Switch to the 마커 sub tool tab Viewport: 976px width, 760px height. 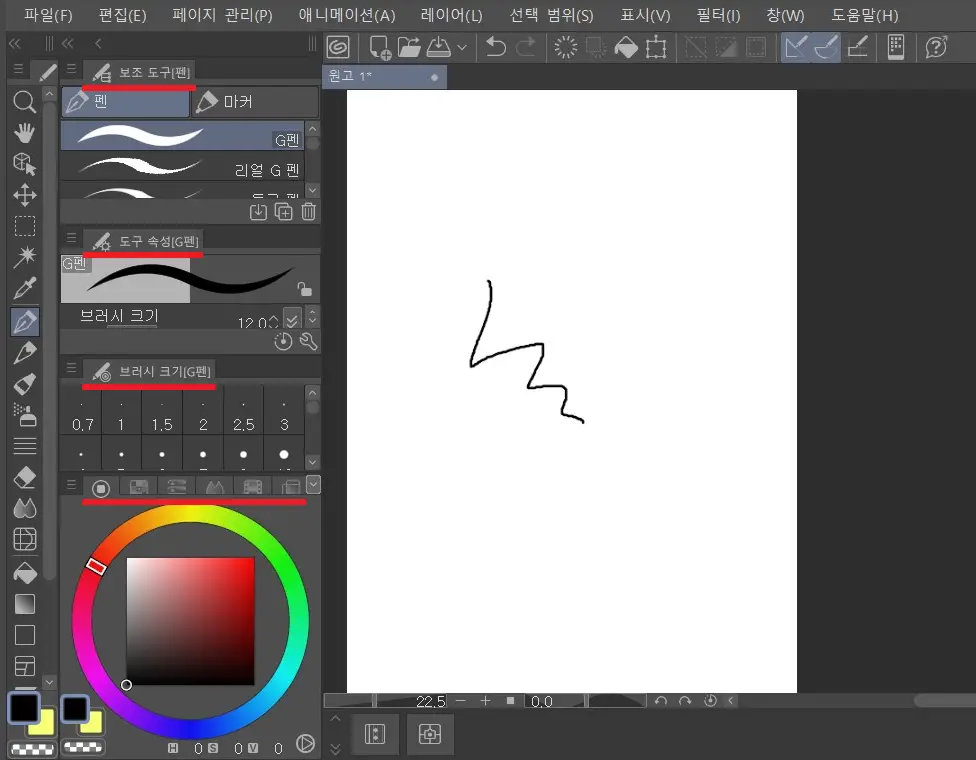(x=254, y=102)
